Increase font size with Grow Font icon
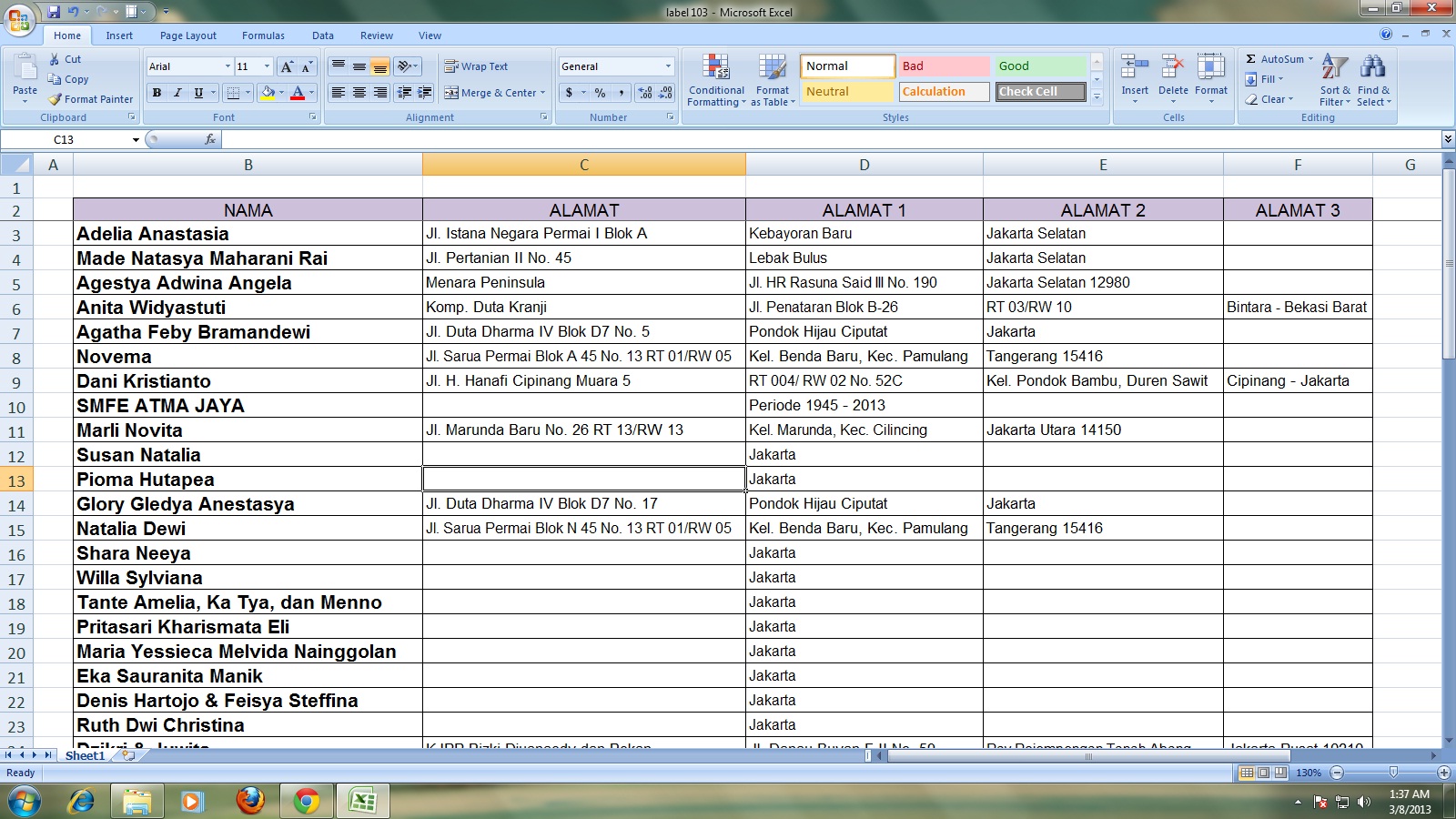Screen dimensions: 1456x819 [x=287, y=66]
